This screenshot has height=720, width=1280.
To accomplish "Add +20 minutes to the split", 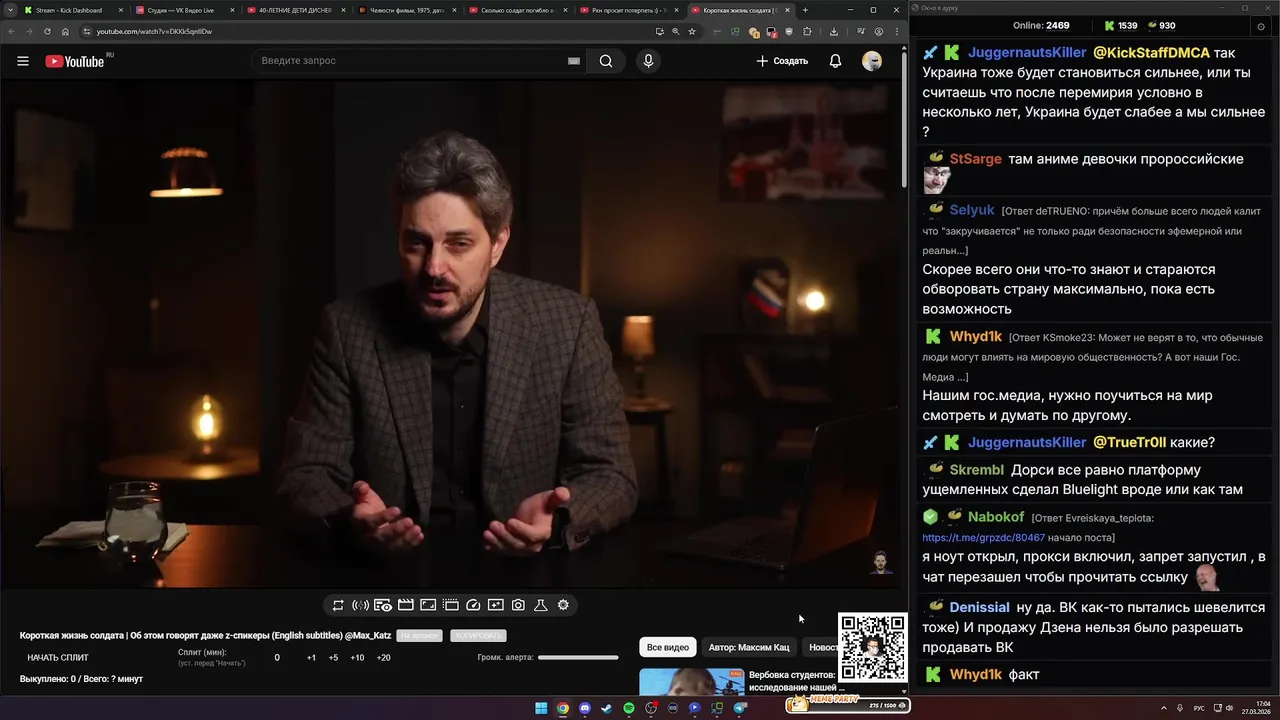I will pos(383,658).
